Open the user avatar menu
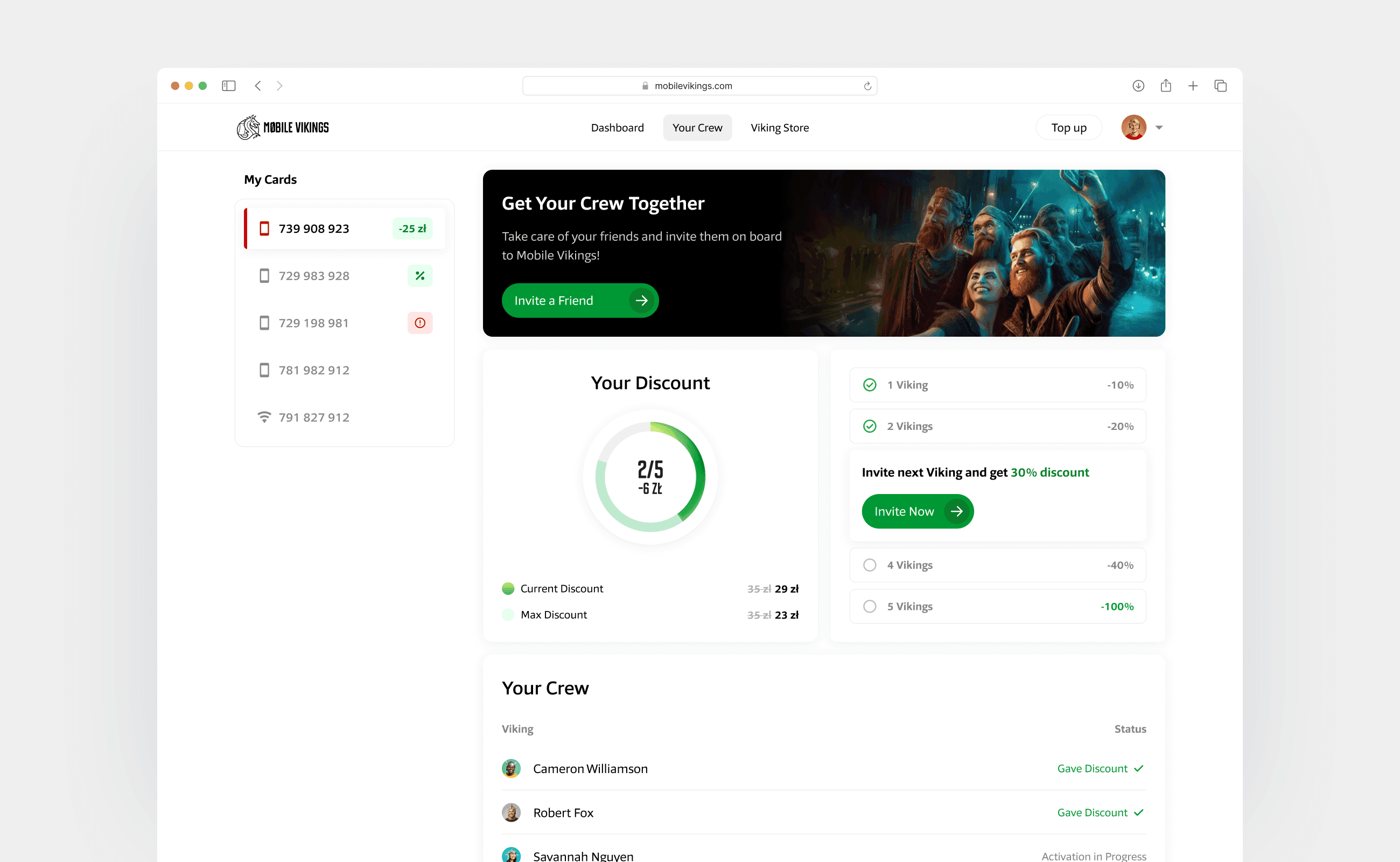The height and width of the screenshot is (862, 1400). point(1133,127)
